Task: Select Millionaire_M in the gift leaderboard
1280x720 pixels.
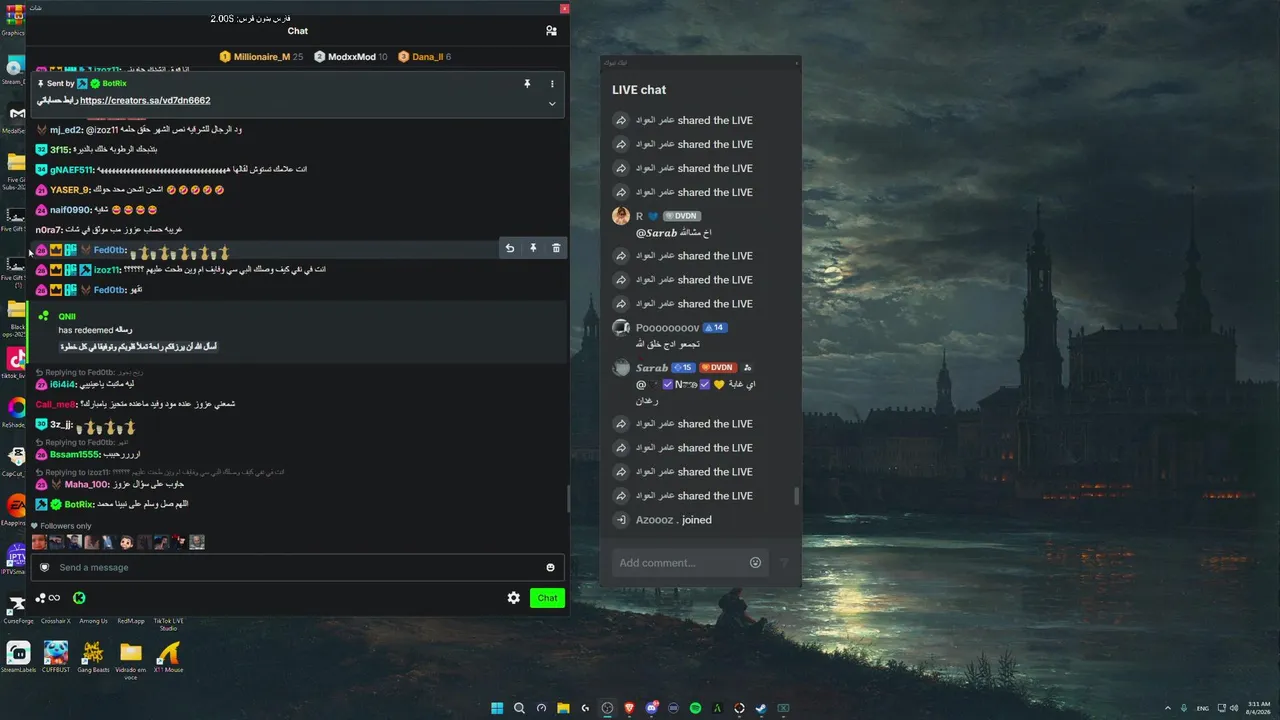Action: (261, 57)
